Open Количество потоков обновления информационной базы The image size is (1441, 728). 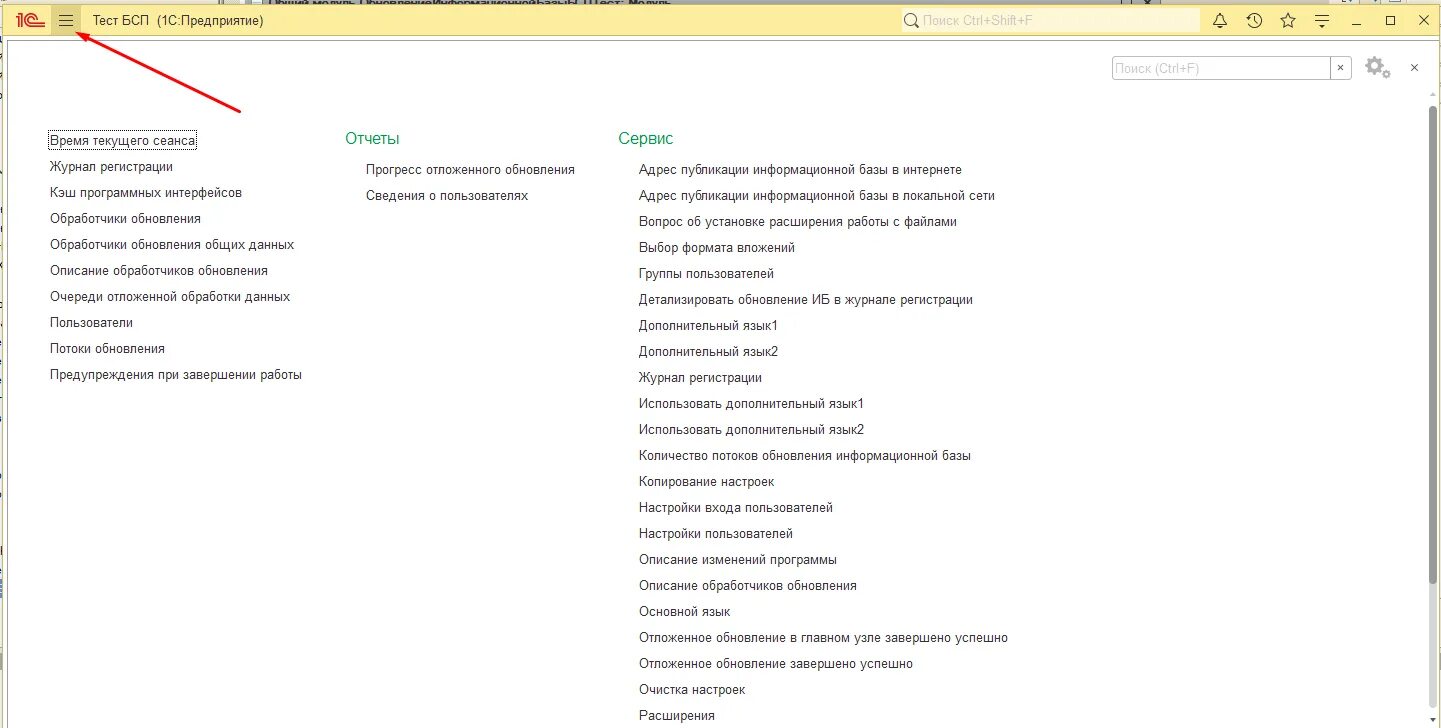pyautogui.click(x=805, y=456)
